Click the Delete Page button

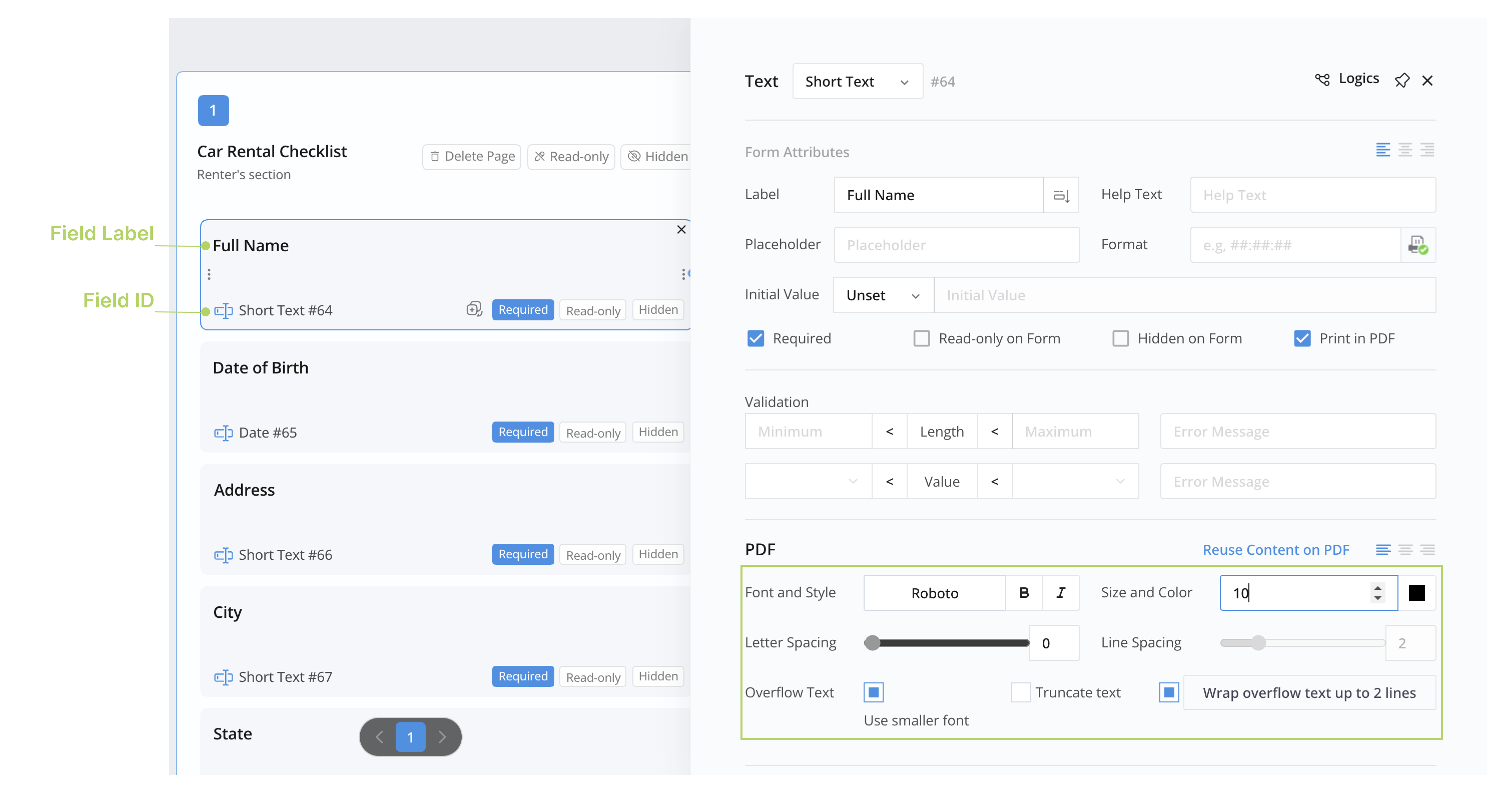click(x=472, y=157)
